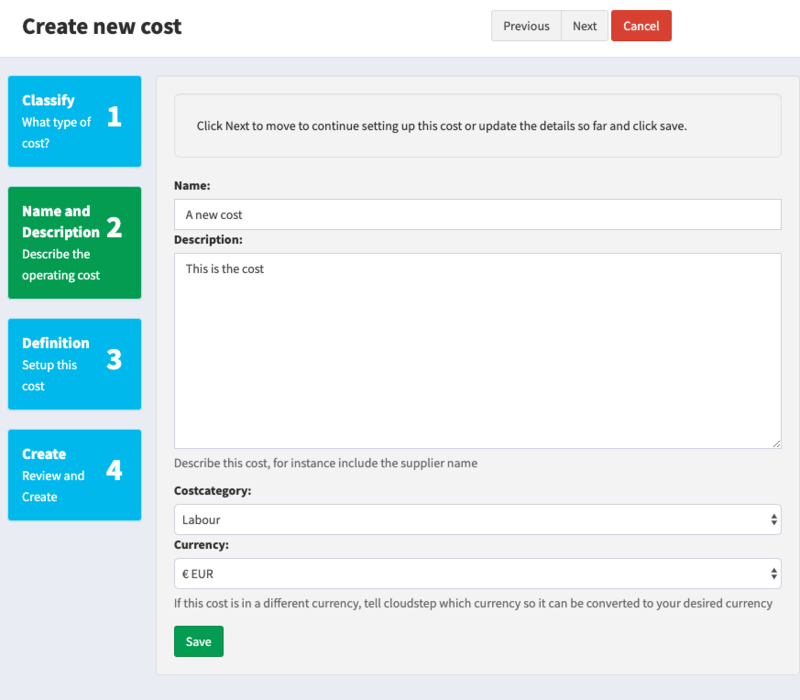Click the step number 3 on Definition card

[x=114, y=359]
